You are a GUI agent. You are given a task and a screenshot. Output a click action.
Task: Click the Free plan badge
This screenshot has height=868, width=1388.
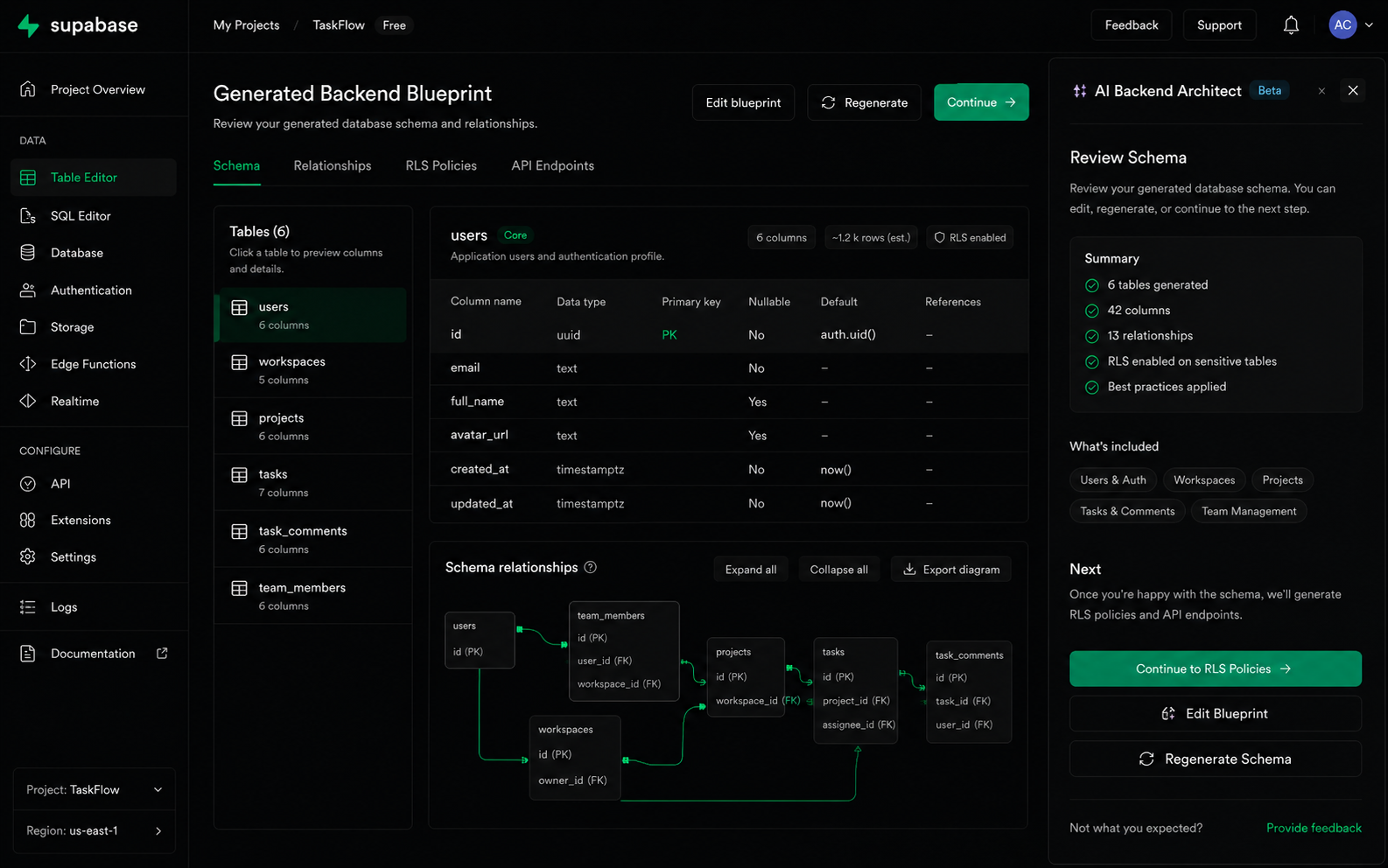click(x=395, y=25)
